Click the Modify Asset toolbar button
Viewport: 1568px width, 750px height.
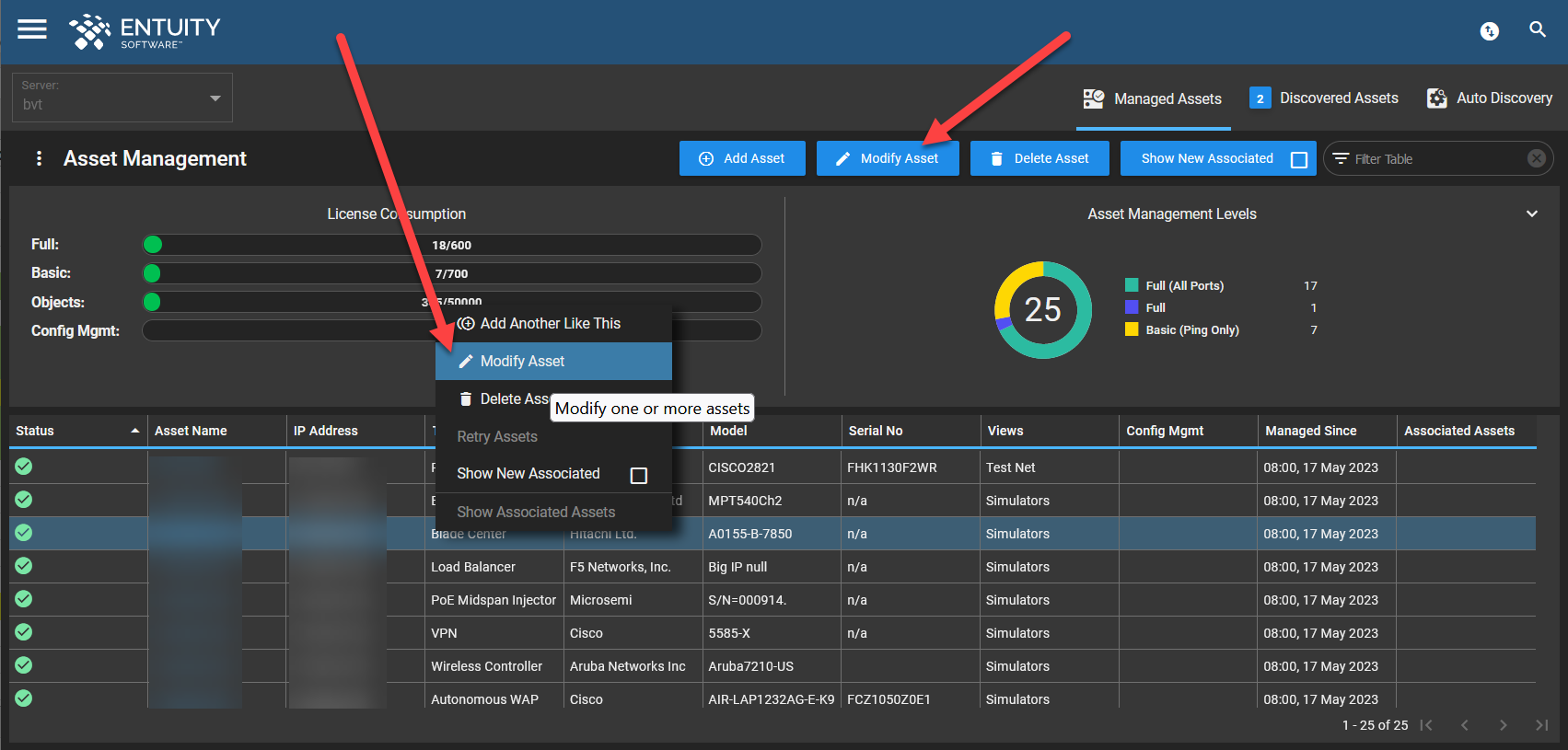888,158
